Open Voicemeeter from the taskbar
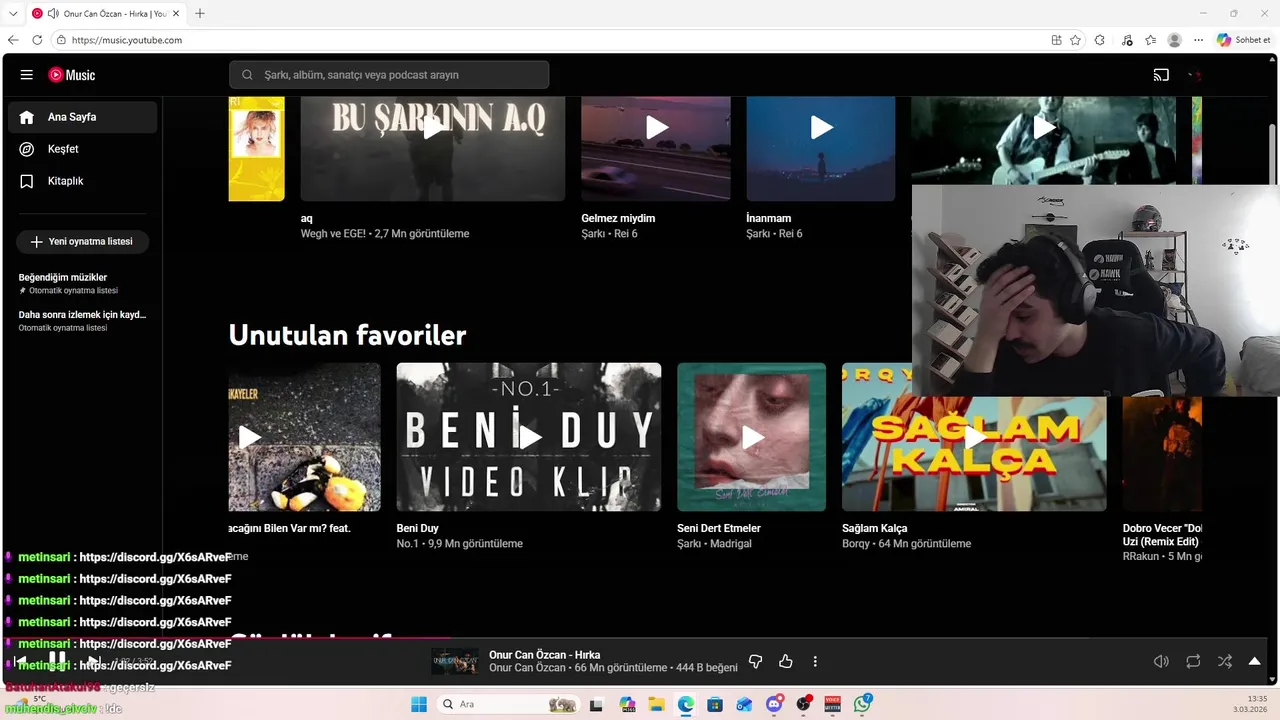This screenshot has width=1280, height=720. coord(832,704)
